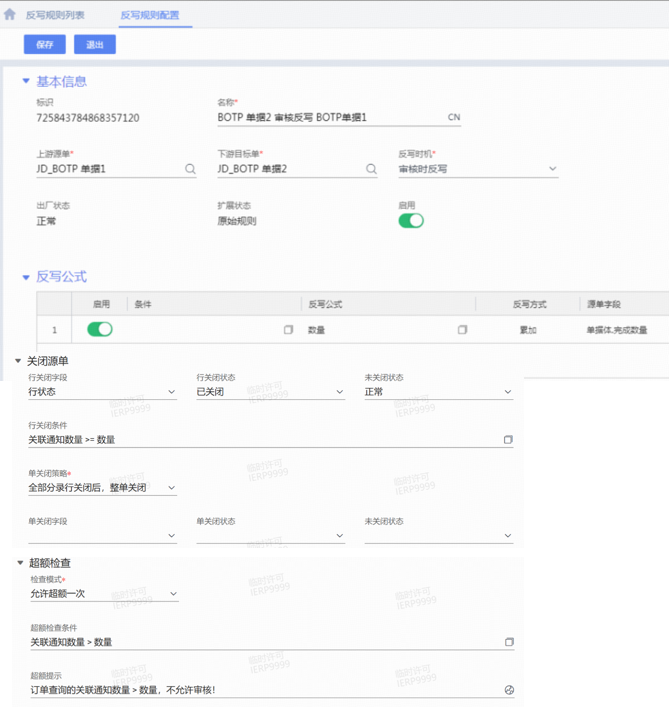Collapse the 基本信息 section
Screen dimensions: 669x708
26,81
